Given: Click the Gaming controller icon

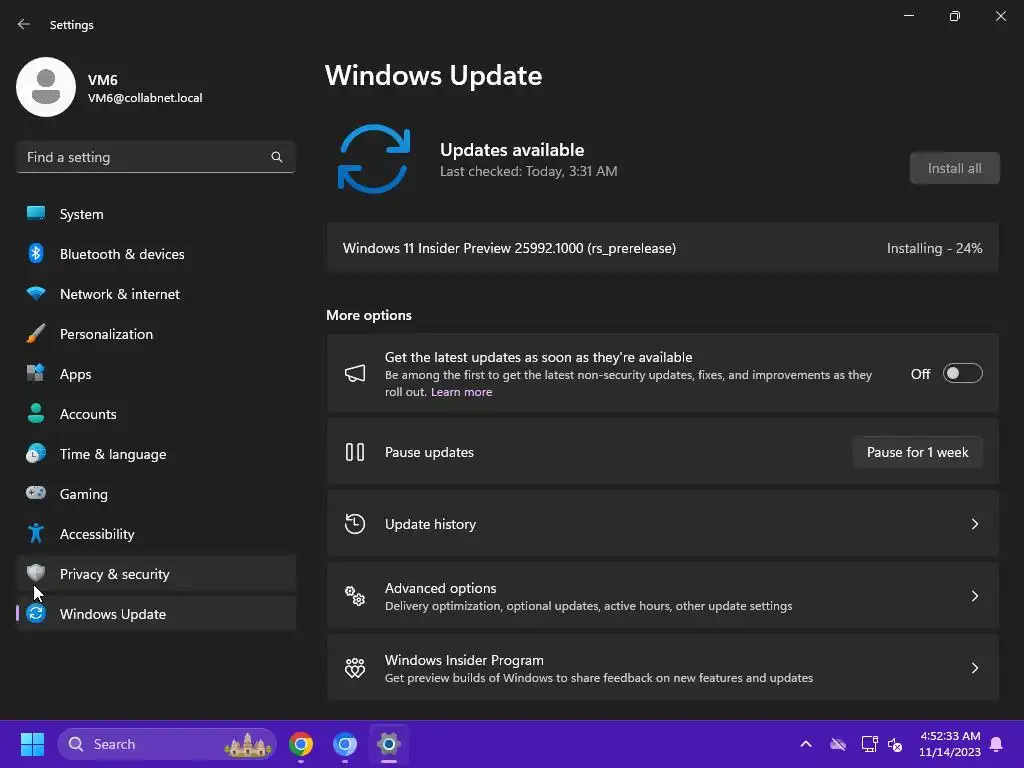Looking at the screenshot, I should coord(36,493).
